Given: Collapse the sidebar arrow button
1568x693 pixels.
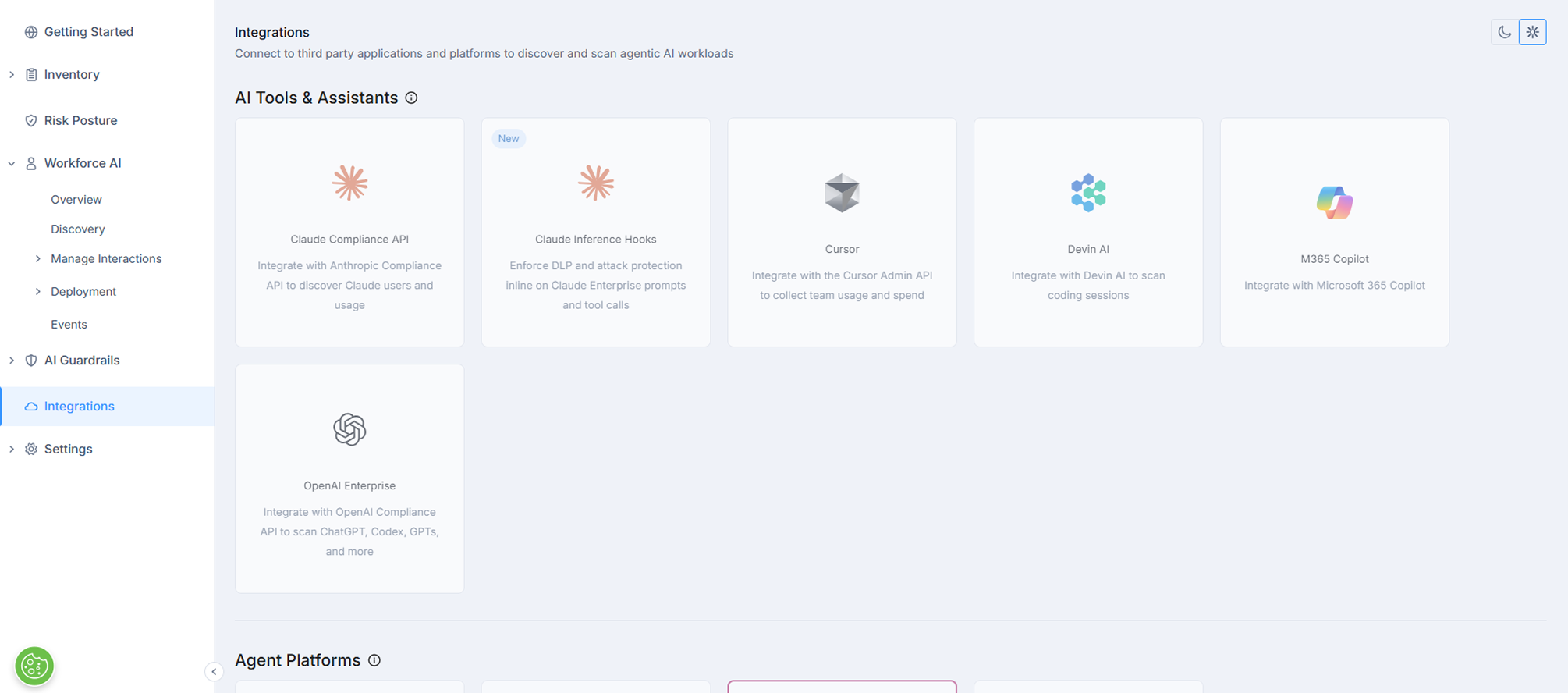Looking at the screenshot, I should pos(214,672).
